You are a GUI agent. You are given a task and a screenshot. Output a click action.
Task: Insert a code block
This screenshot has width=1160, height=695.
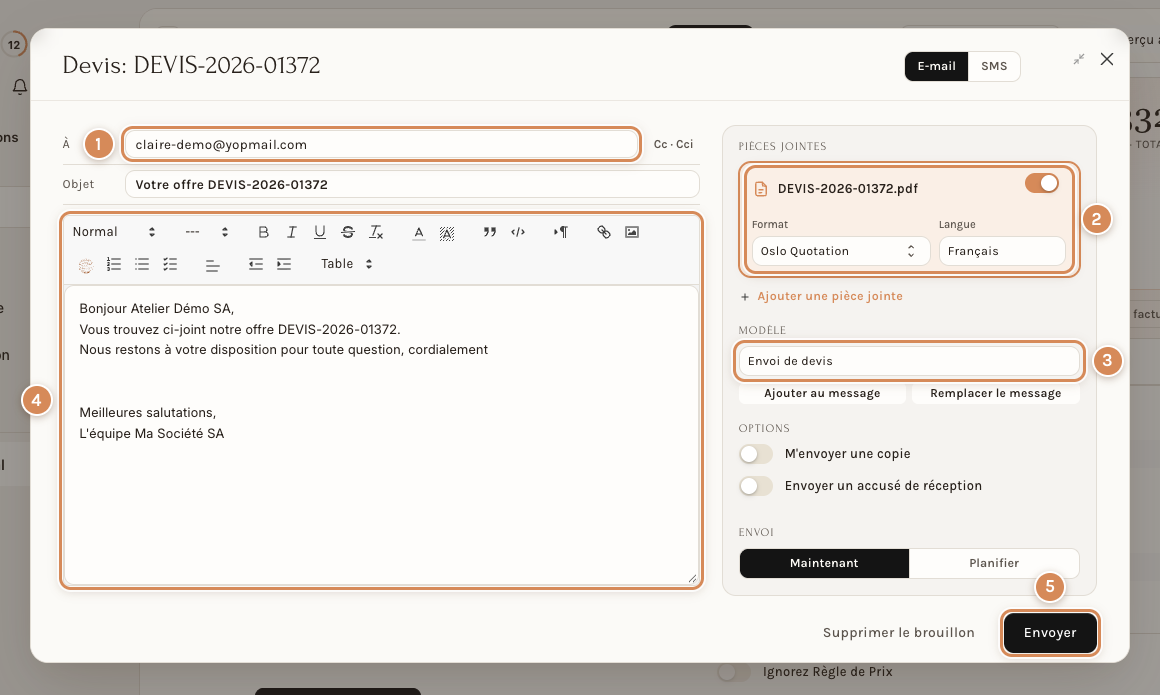pyautogui.click(x=518, y=232)
